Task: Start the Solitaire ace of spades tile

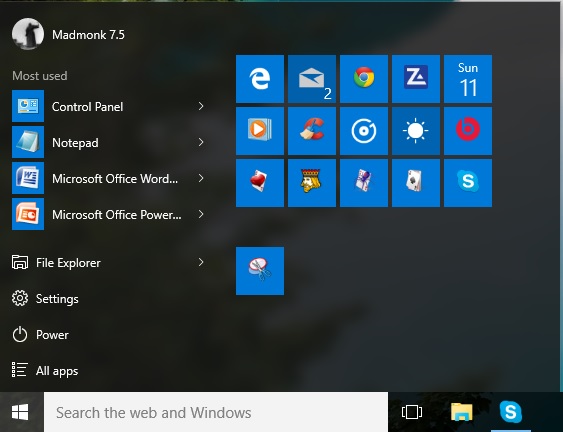Action: coord(416,183)
